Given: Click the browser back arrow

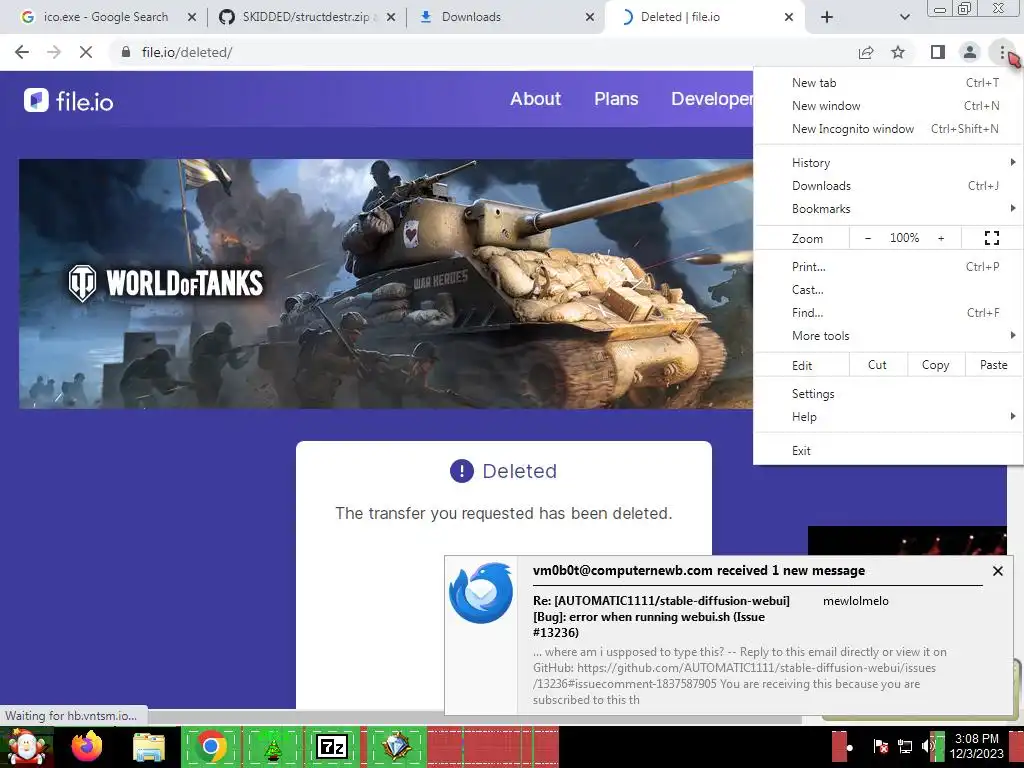Looking at the screenshot, I should 22,52.
